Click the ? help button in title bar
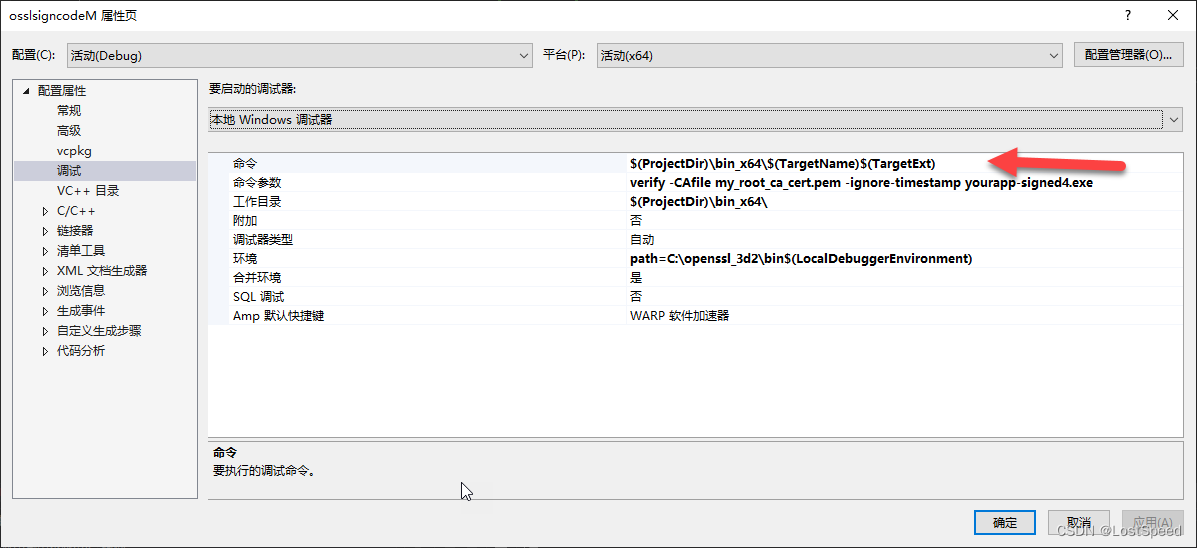The width and height of the screenshot is (1197, 548). (1128, 15)
